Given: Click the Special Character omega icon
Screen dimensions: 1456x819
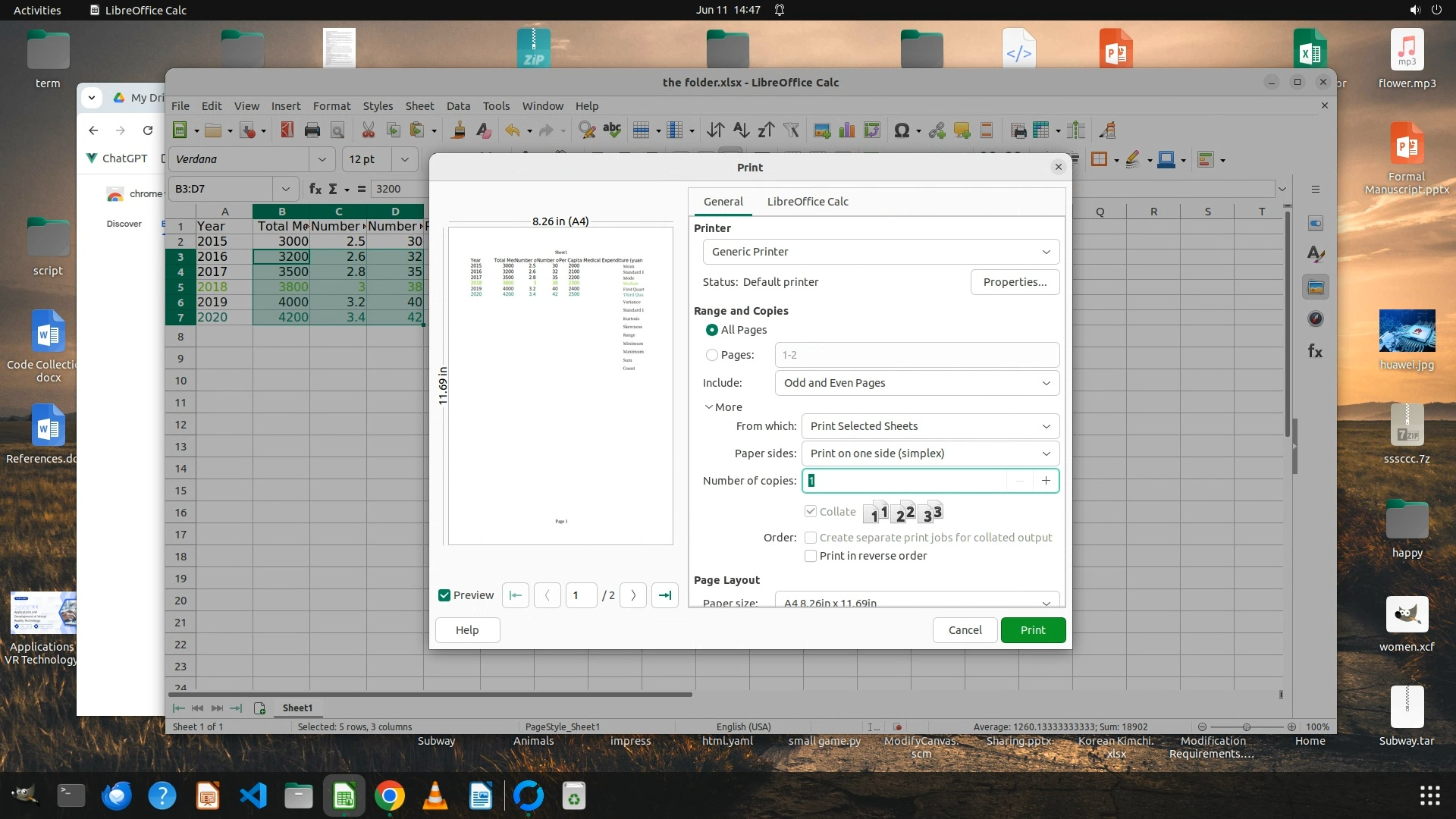Looking at the screenshot, I should click(x=901, y=130).
